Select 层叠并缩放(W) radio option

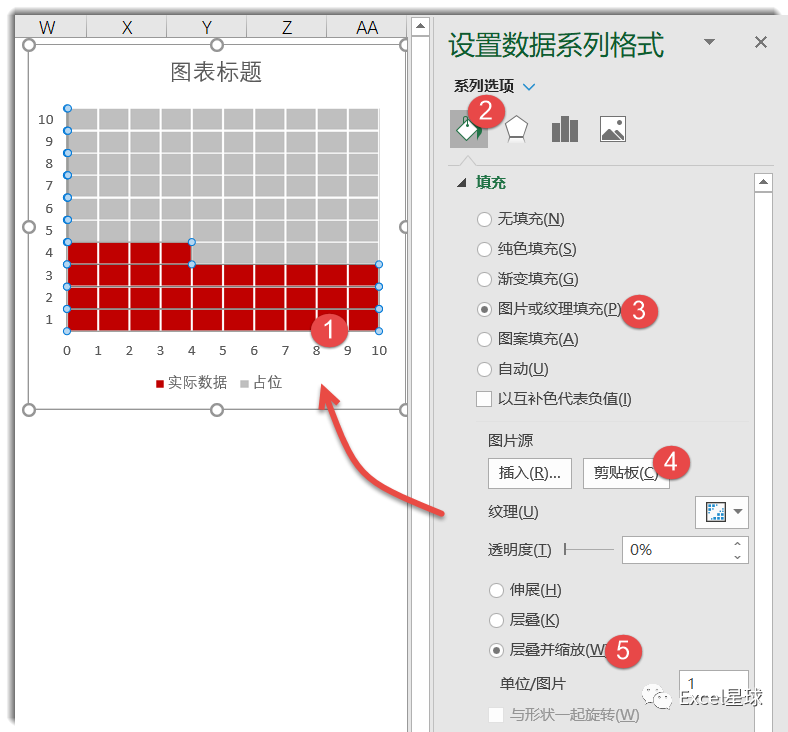(497, 651)
